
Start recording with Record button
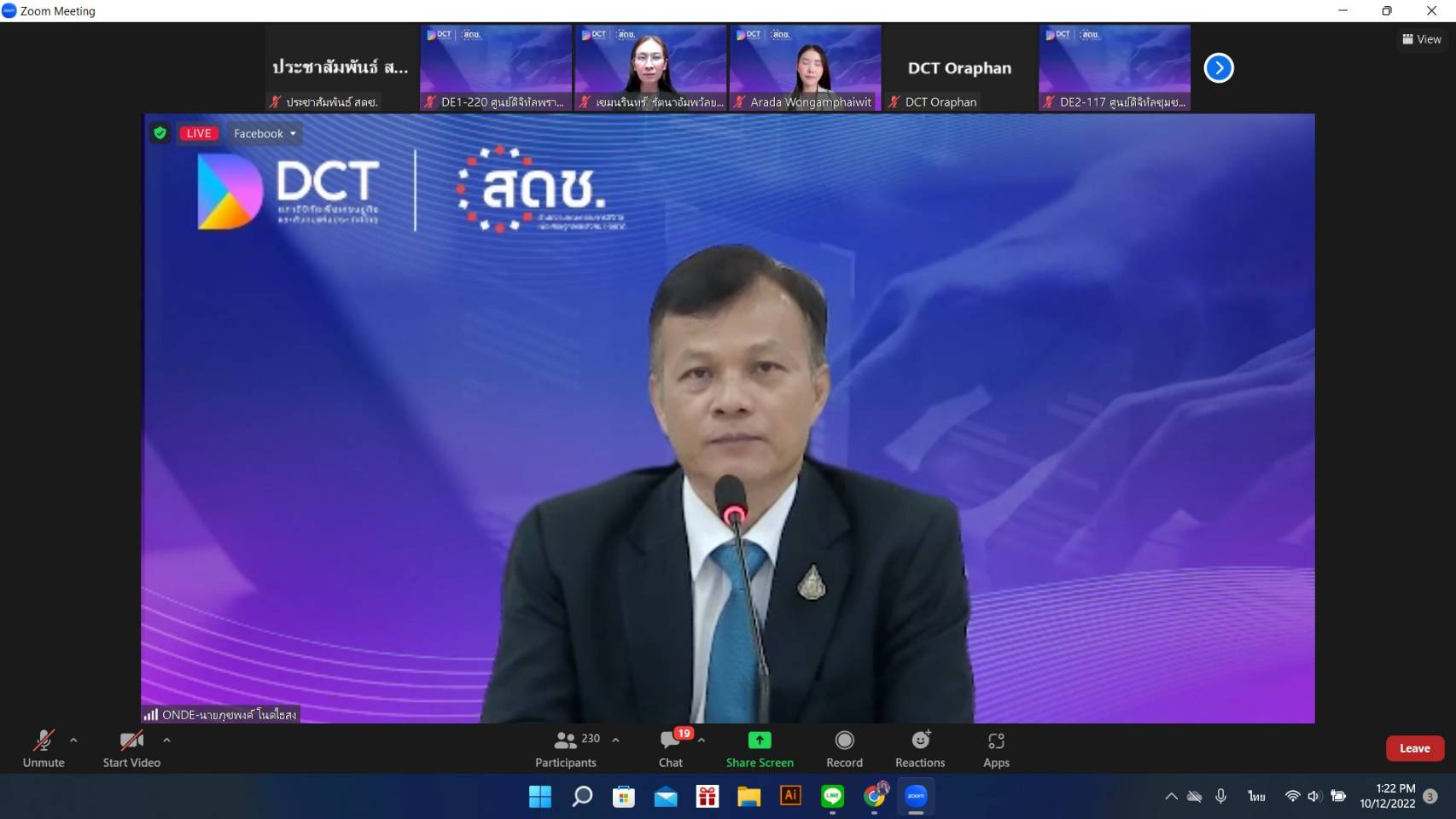click(x=844, y=748)
